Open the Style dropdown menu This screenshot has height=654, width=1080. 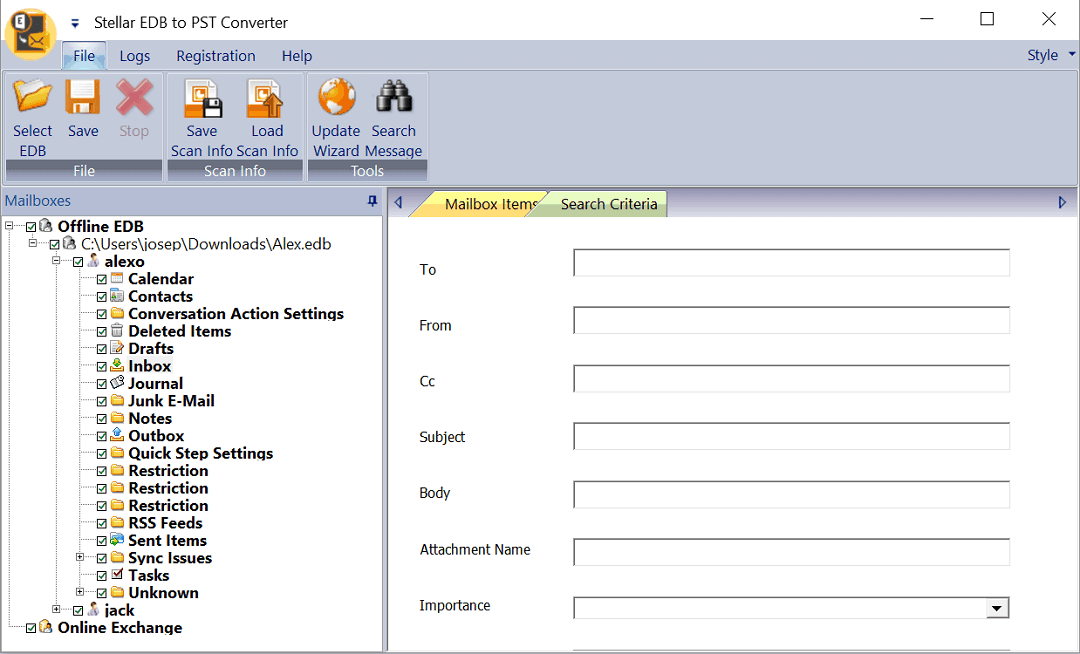pos(1050,55)
